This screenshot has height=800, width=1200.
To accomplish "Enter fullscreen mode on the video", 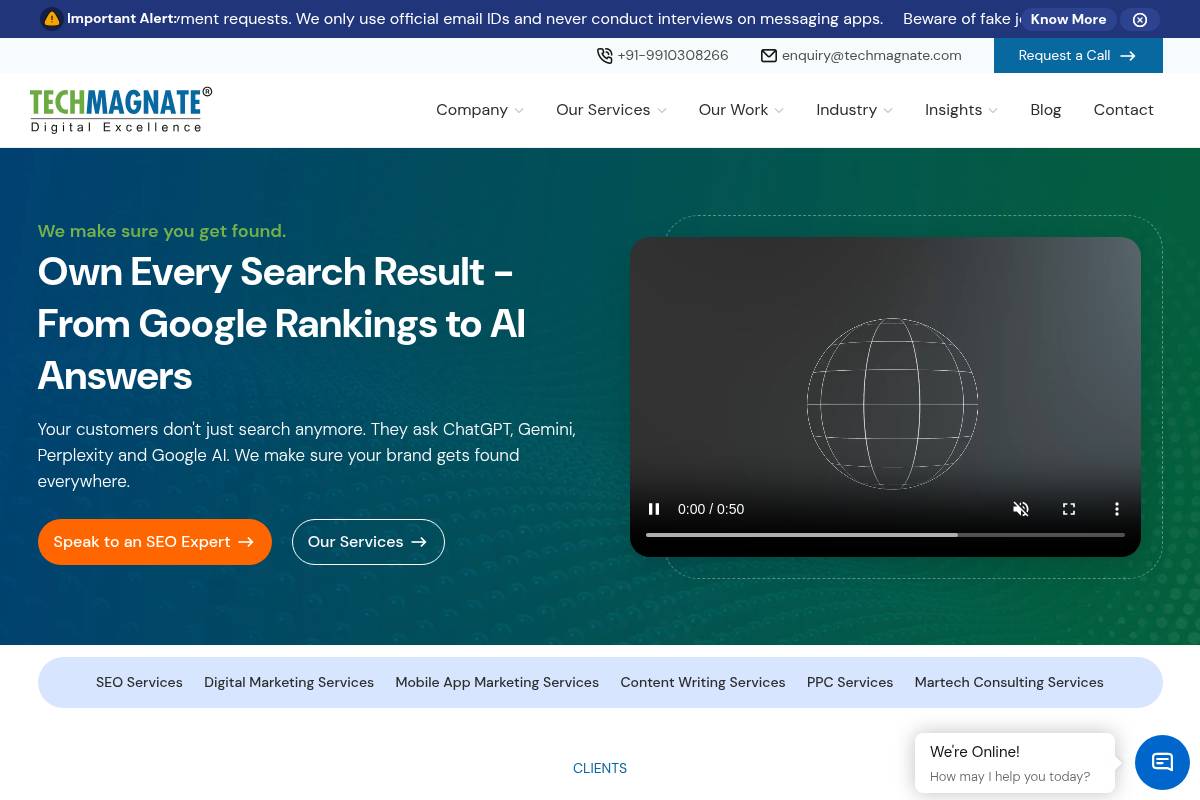I will point(1069,509).
